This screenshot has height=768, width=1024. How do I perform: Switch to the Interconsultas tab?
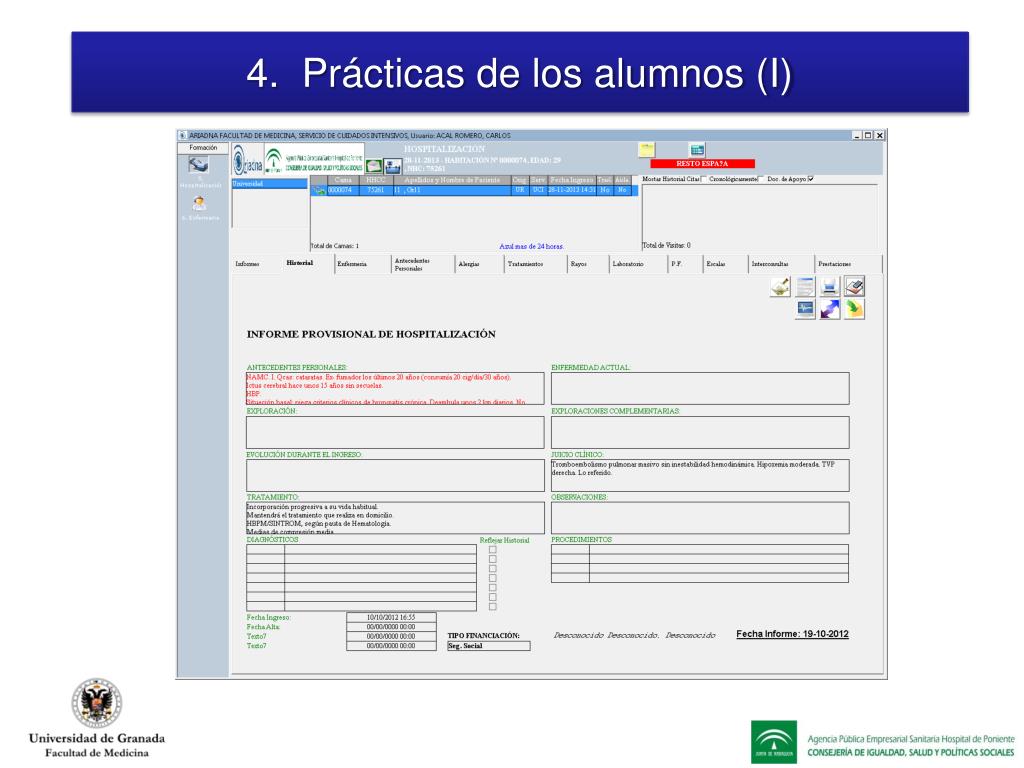770,264
